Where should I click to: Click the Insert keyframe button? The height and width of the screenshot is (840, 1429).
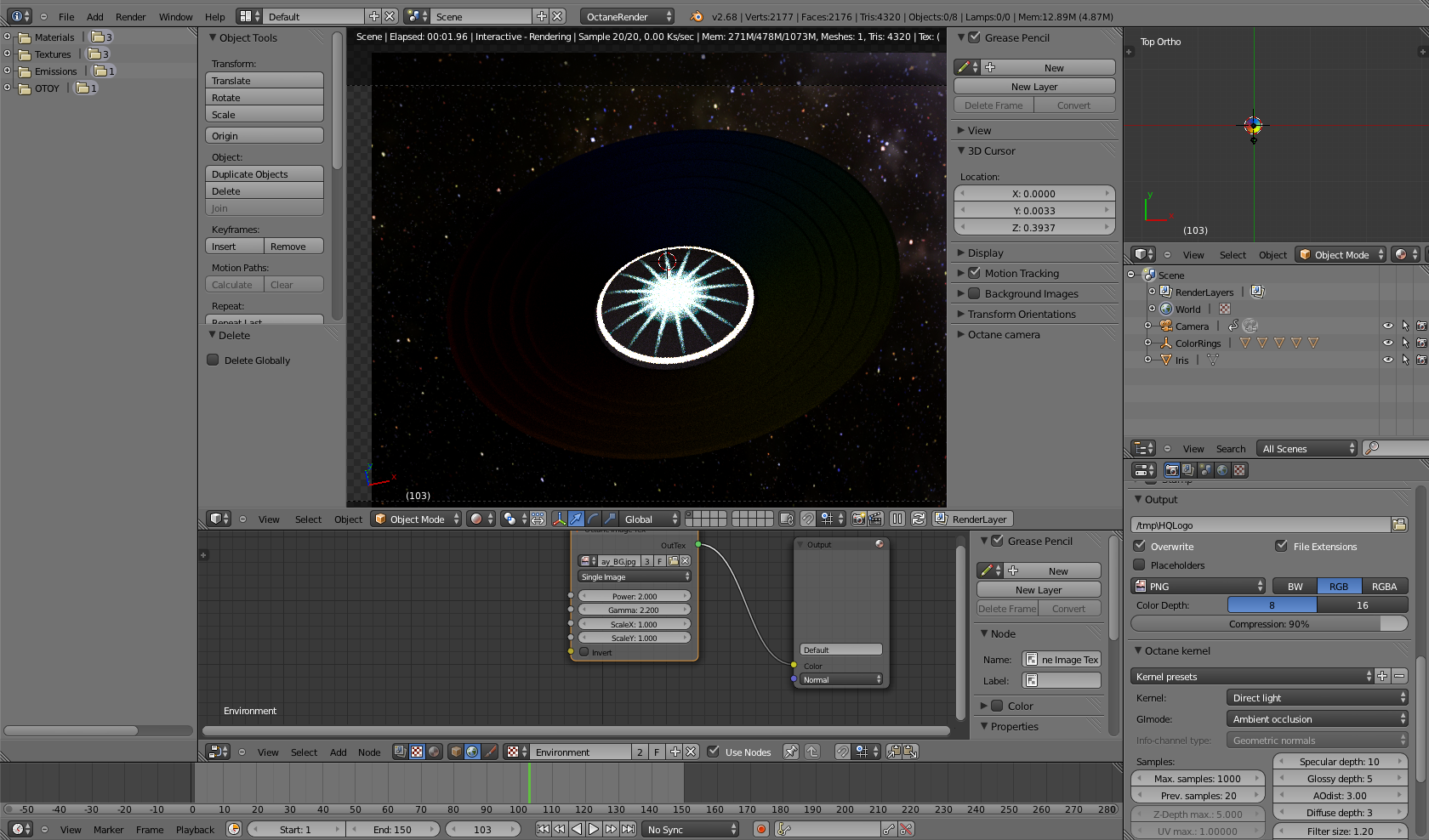(x=235, y=246)
